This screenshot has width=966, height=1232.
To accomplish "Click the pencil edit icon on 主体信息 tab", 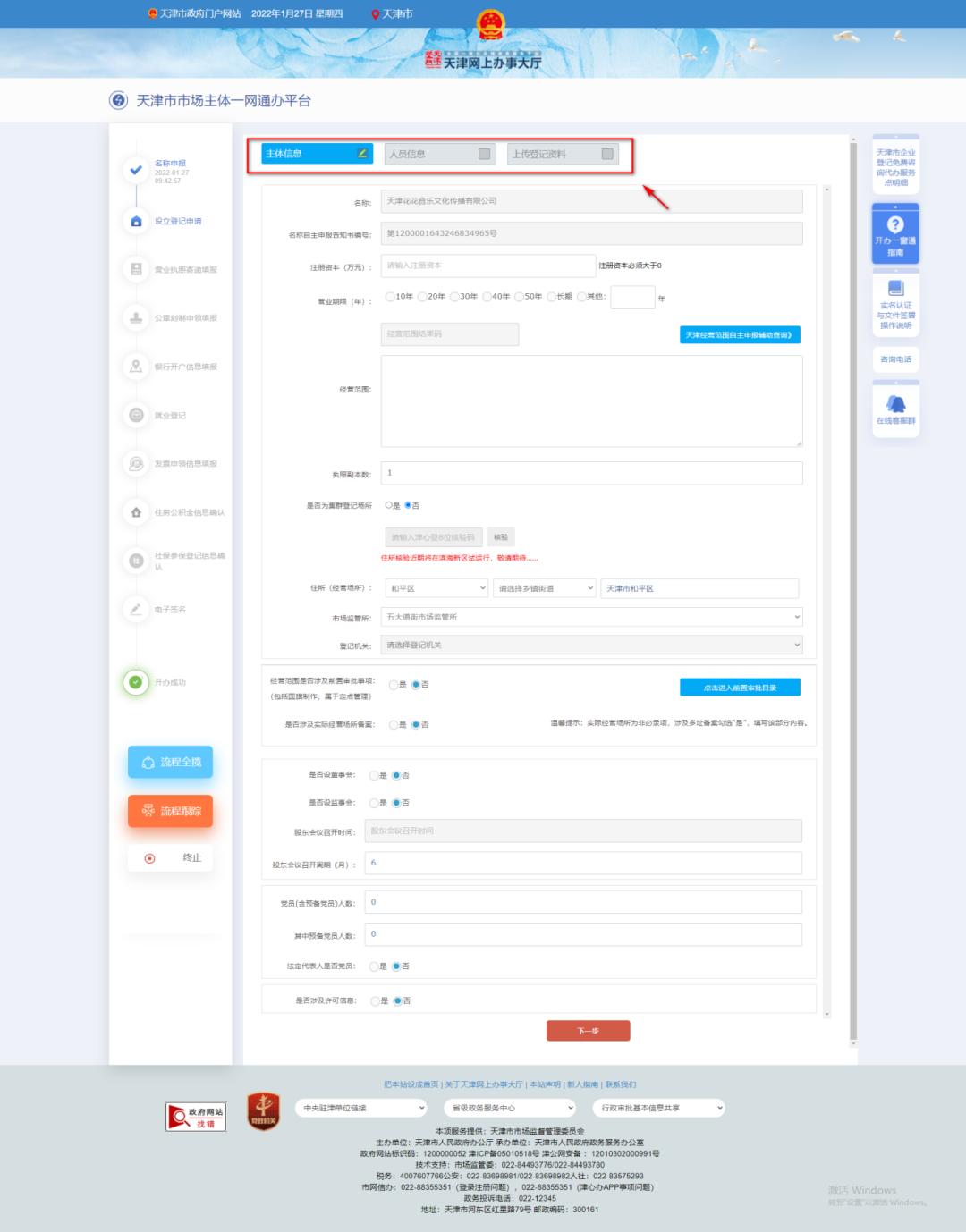I will coord(362,153).
